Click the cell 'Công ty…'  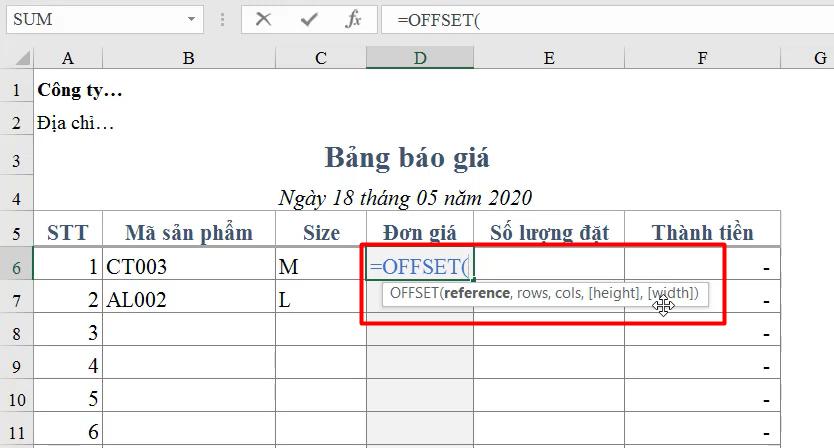coord(80,90)
